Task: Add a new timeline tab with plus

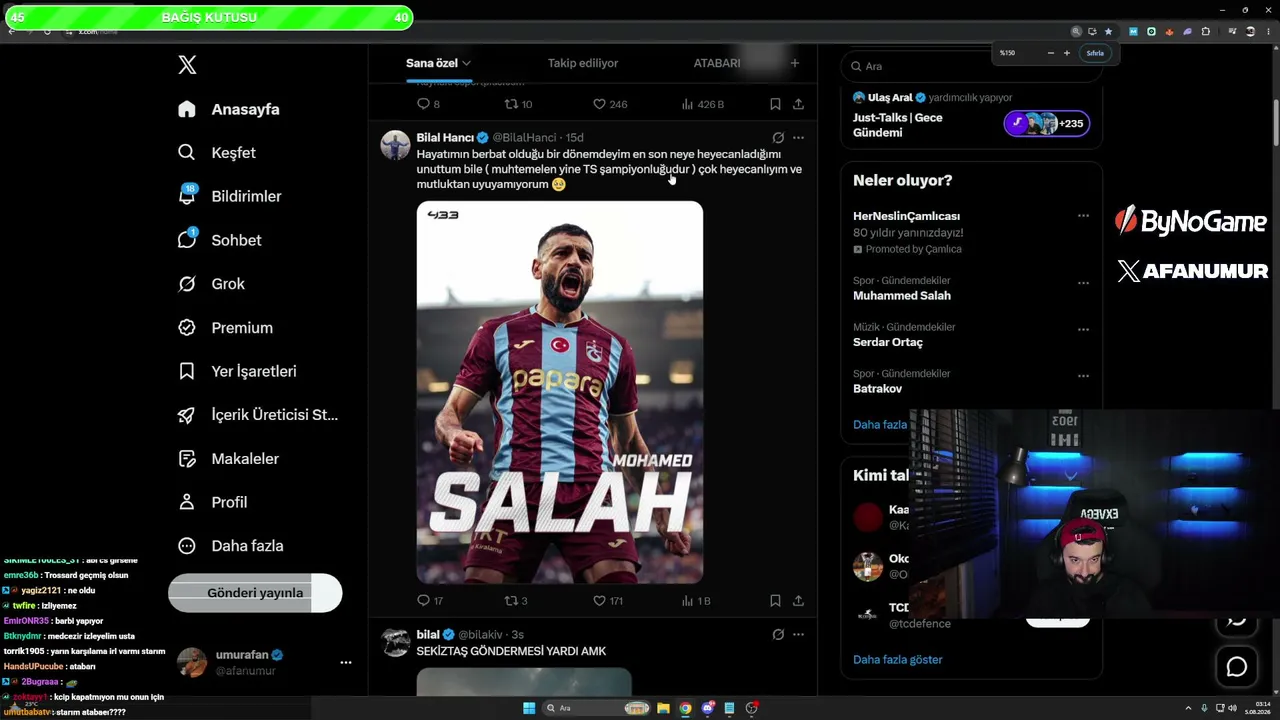Action: coord(795,63)
